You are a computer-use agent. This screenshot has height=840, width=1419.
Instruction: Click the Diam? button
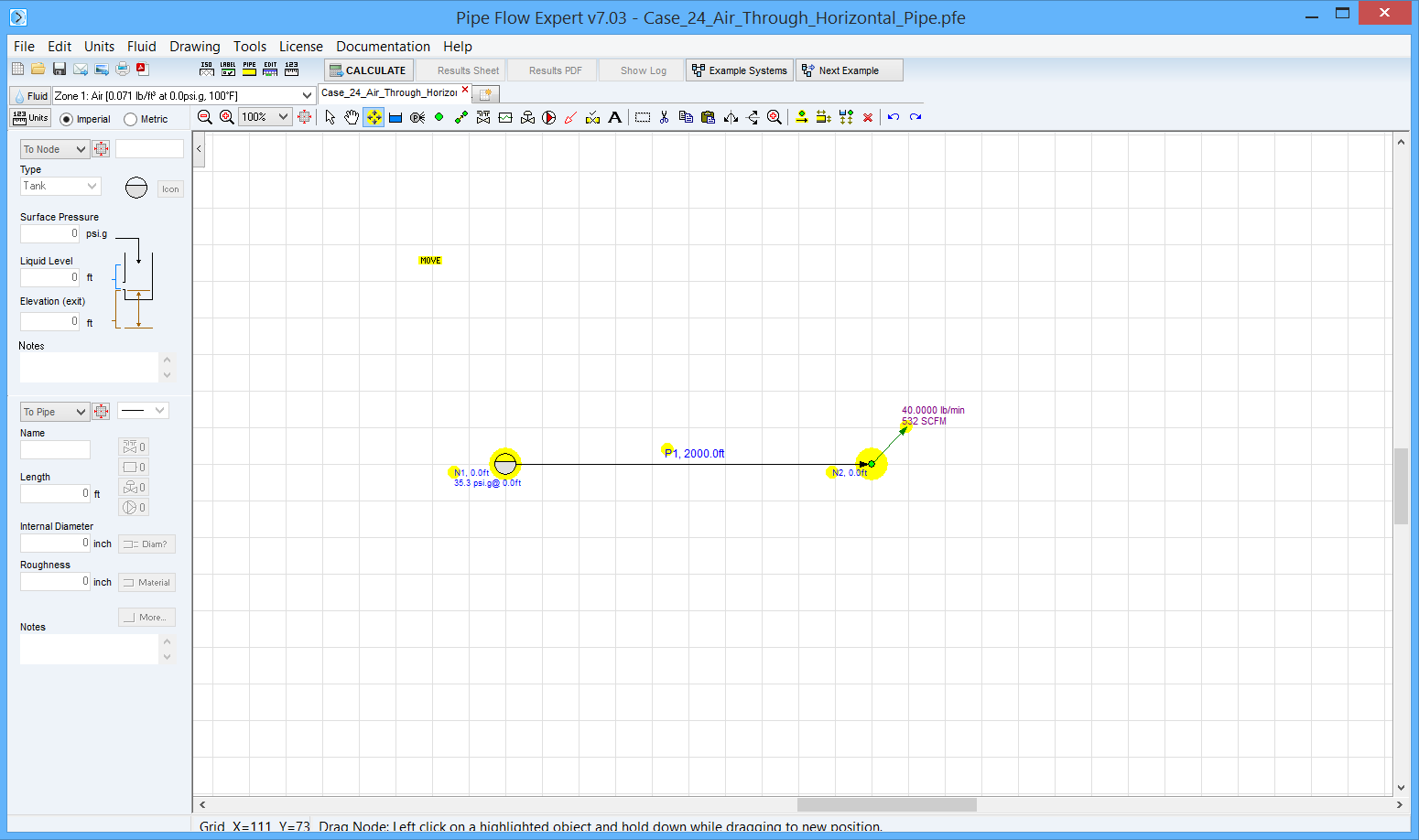146,544
